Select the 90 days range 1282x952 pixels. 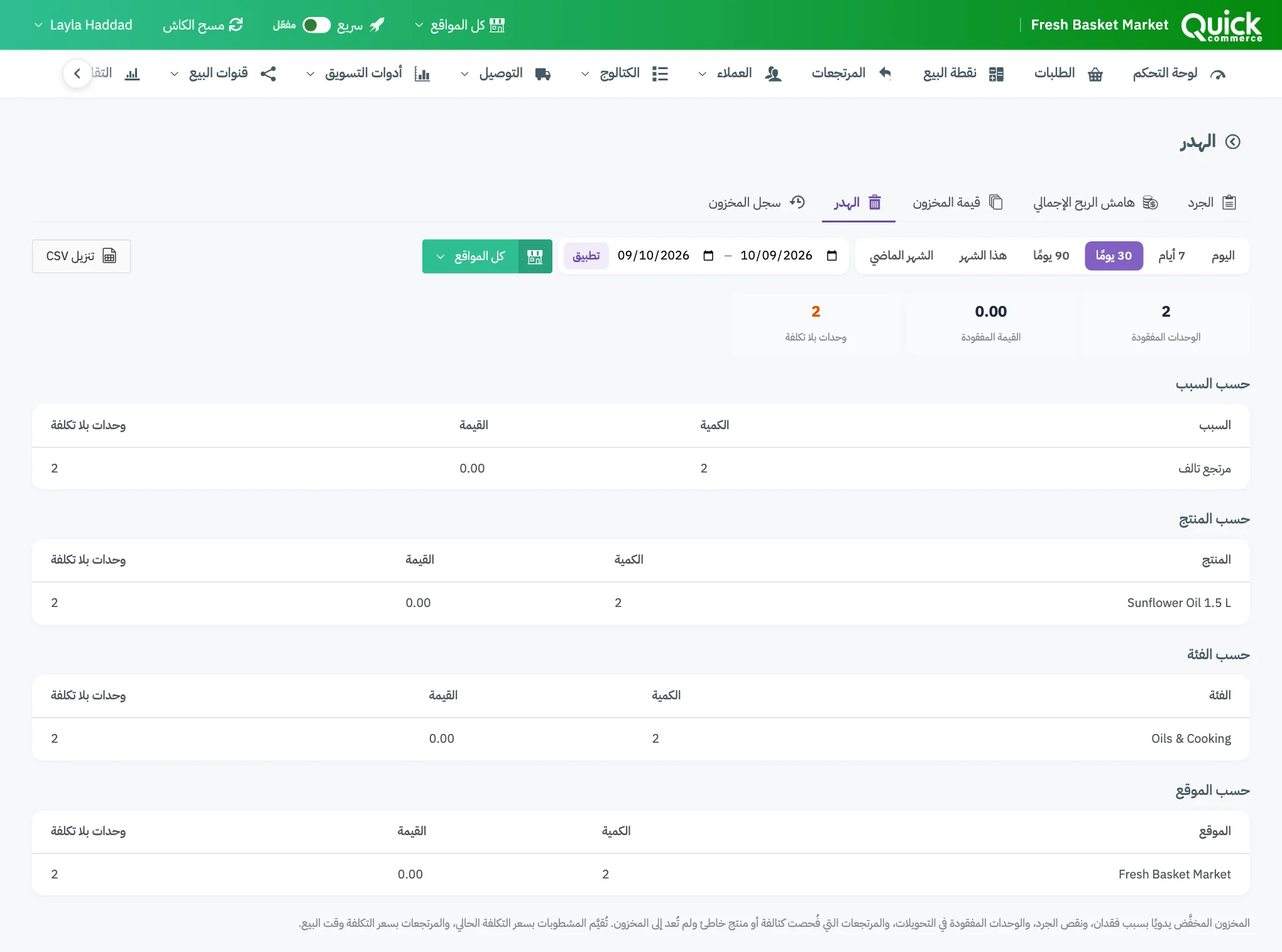(1051, 256)
